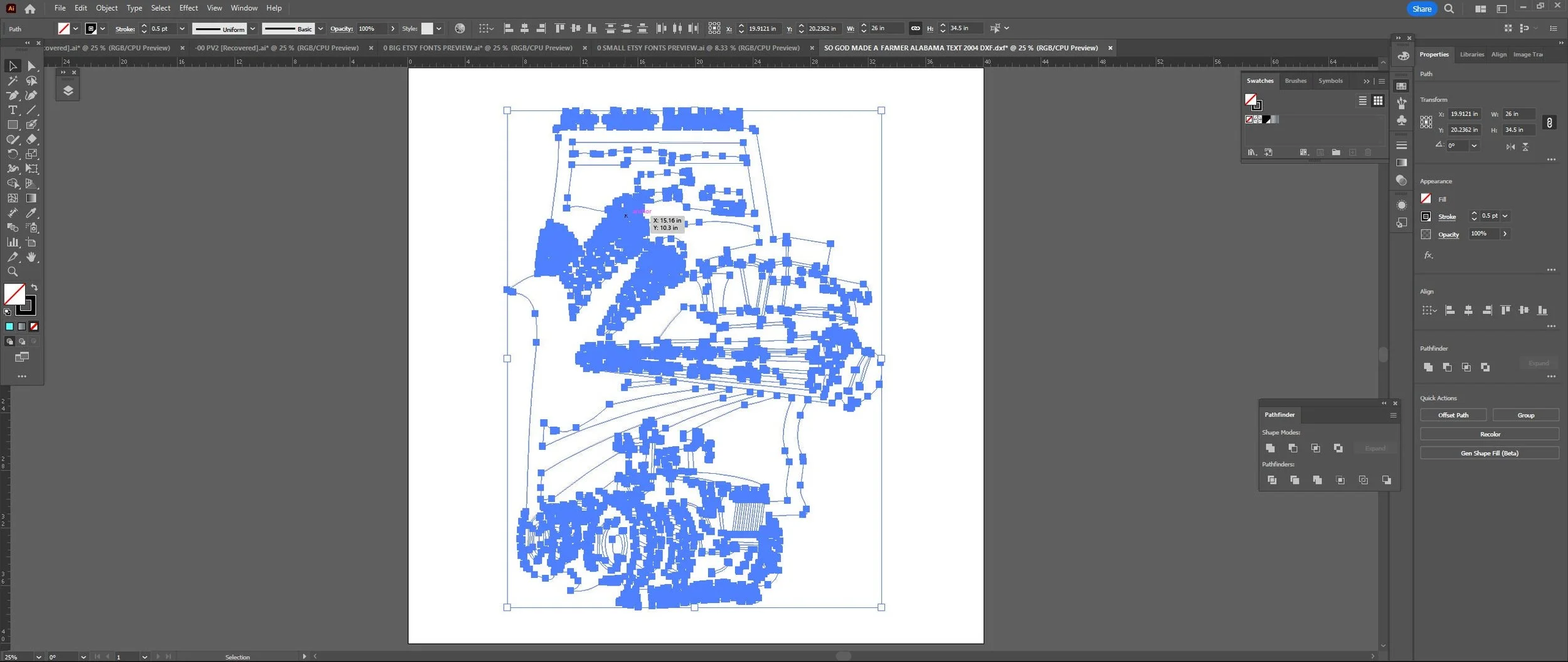This screenshot has width=1568, height=662.
Task: Select the Rectangle tool
Action: tap(13, 125)
